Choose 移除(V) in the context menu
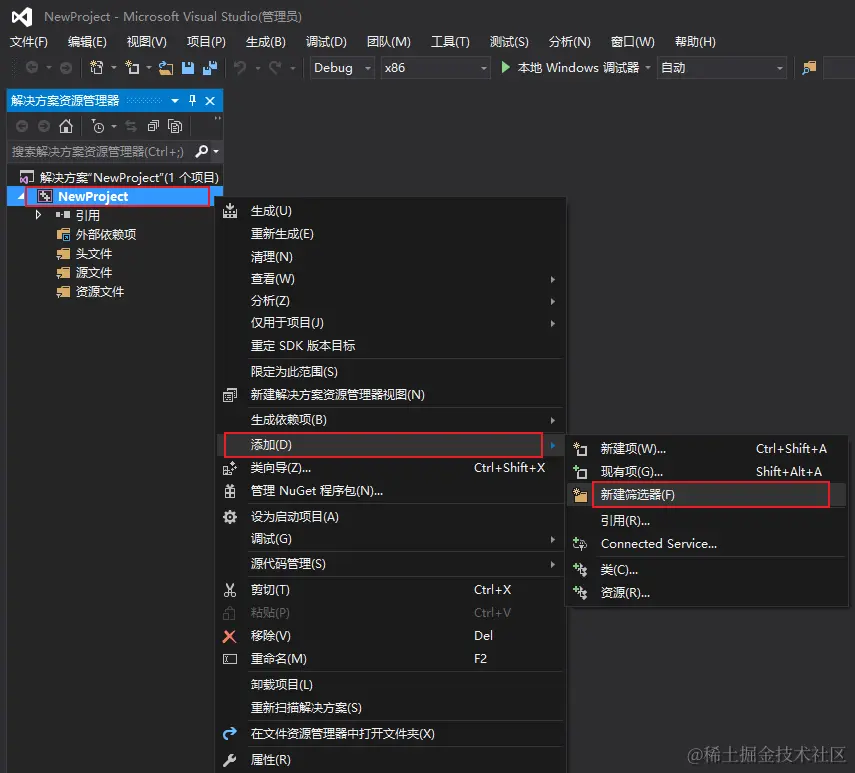Viewport: 855px width, 773px height. click(391, 636)
